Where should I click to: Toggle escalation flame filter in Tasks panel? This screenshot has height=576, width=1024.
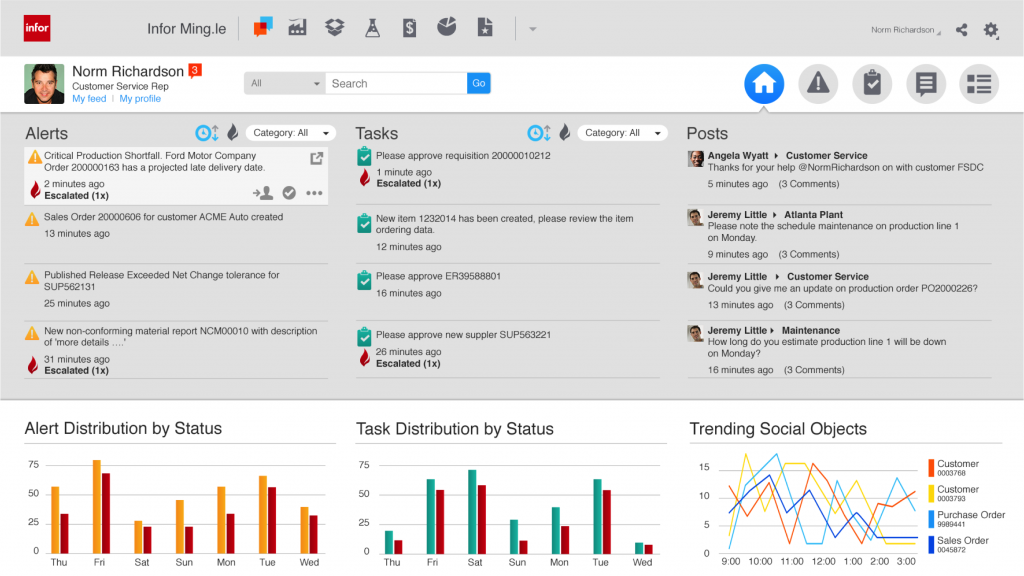[x=565, y=133]
